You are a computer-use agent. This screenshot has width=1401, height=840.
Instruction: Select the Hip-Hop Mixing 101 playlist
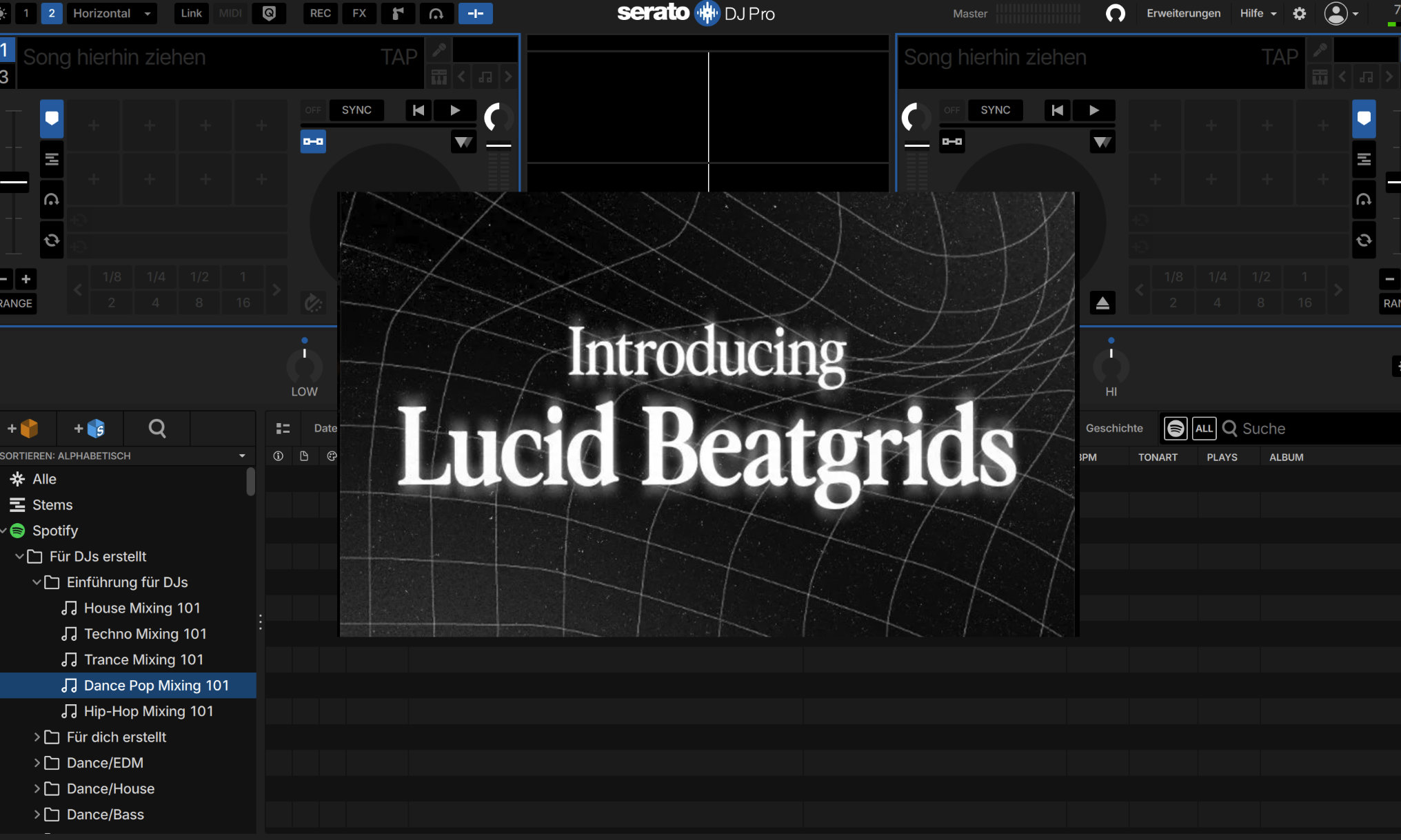tap(138, 711)
